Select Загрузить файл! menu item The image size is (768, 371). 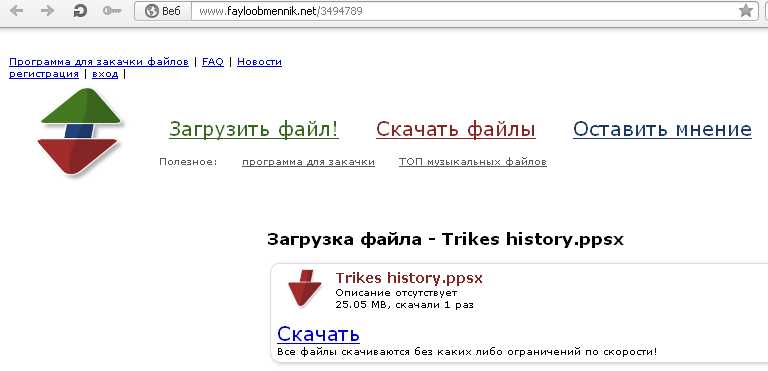[x=254, y=129]
